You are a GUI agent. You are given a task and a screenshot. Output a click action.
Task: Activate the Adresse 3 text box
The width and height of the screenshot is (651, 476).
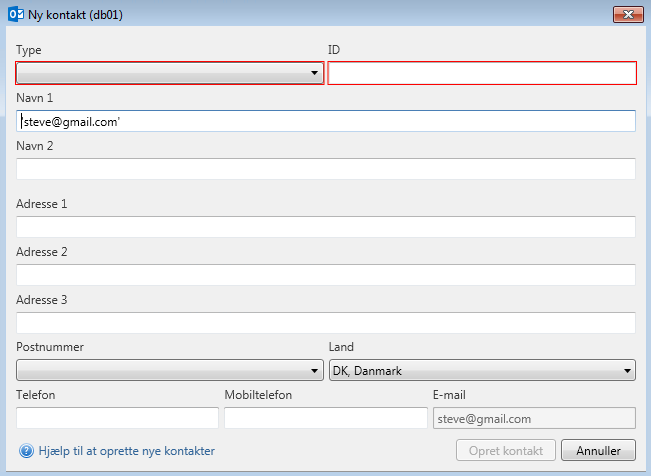[x=326, y=323]
